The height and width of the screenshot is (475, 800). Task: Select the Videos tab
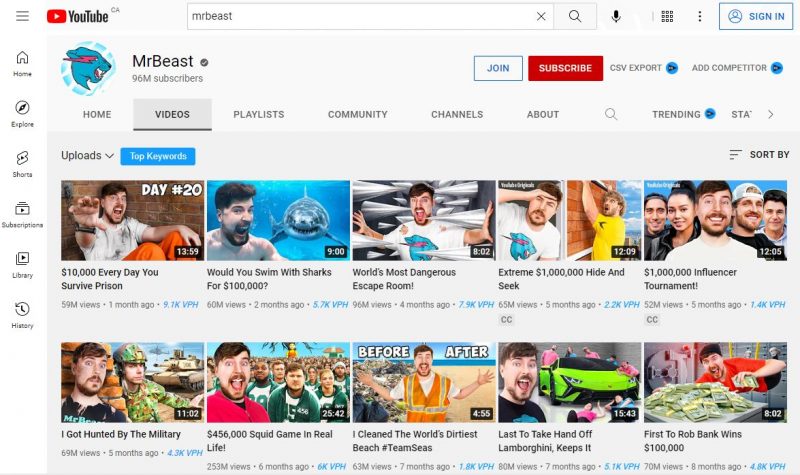[172, 114]
